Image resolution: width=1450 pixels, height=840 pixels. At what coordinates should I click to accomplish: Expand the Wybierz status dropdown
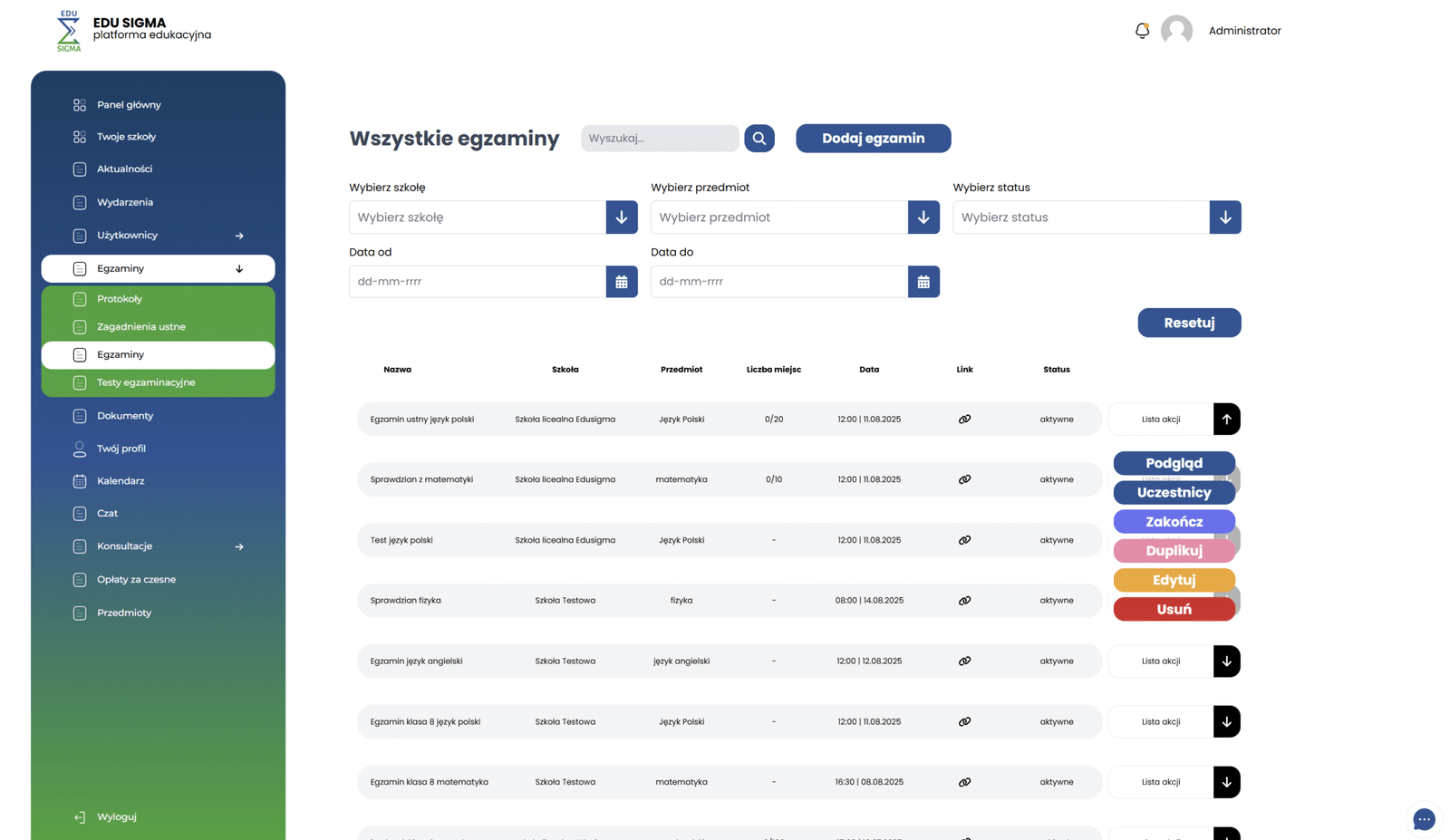[1225, 217]
